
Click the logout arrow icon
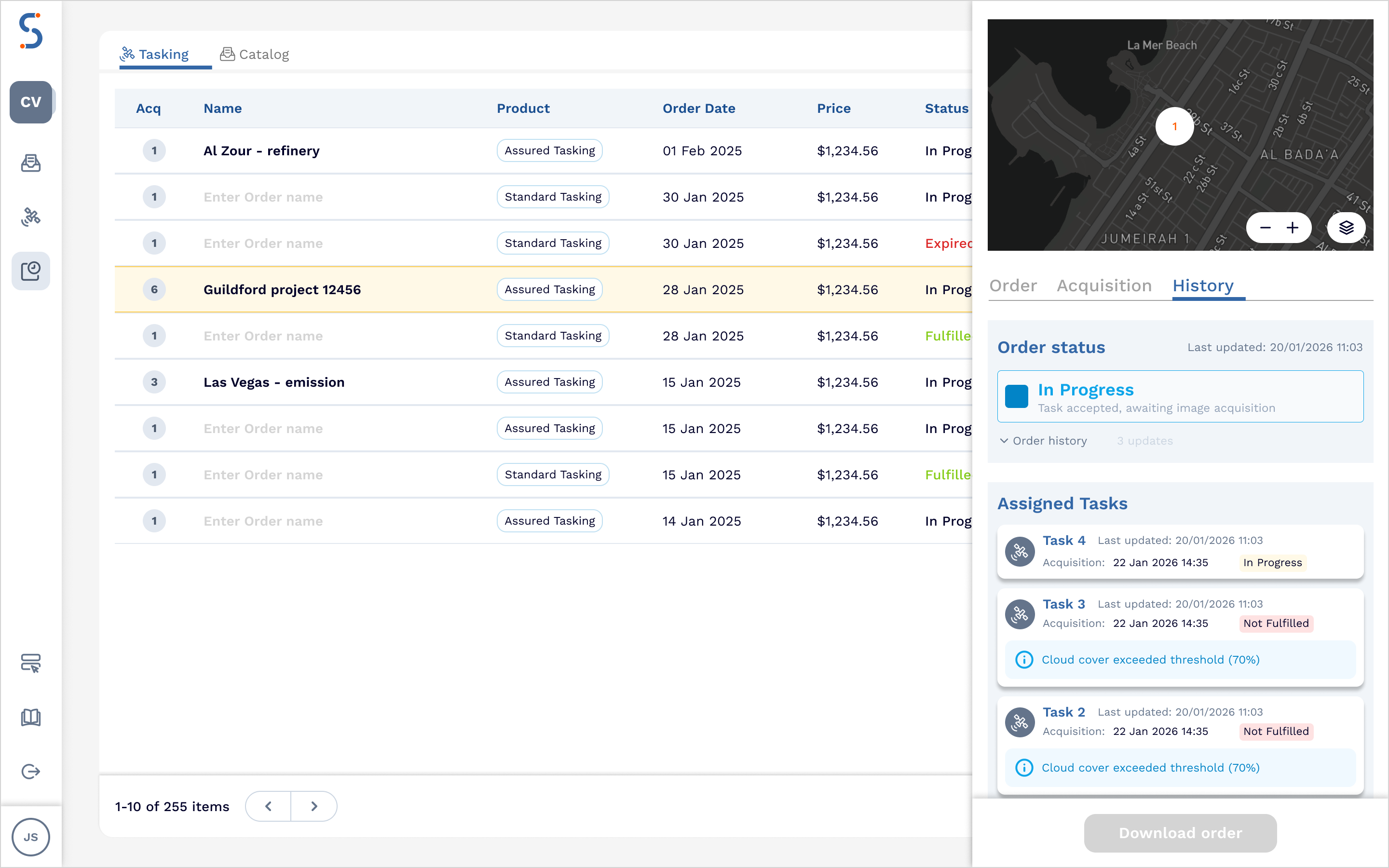coord(30,771)
